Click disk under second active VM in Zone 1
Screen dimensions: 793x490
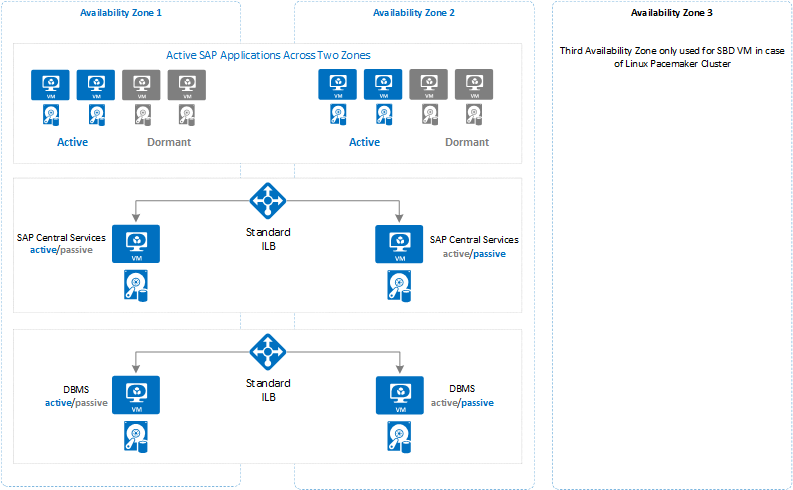pyautogui.click(x=97, y=115)
